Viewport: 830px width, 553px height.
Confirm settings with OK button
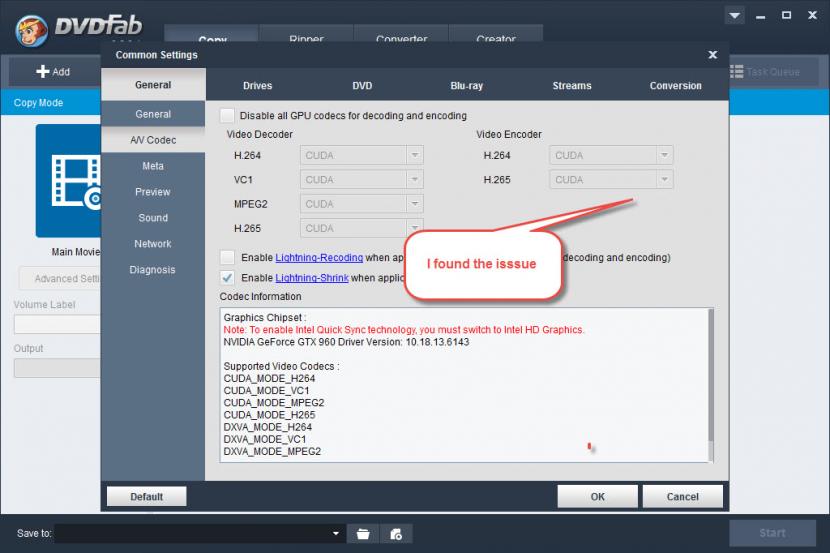(x=598, y=496)
